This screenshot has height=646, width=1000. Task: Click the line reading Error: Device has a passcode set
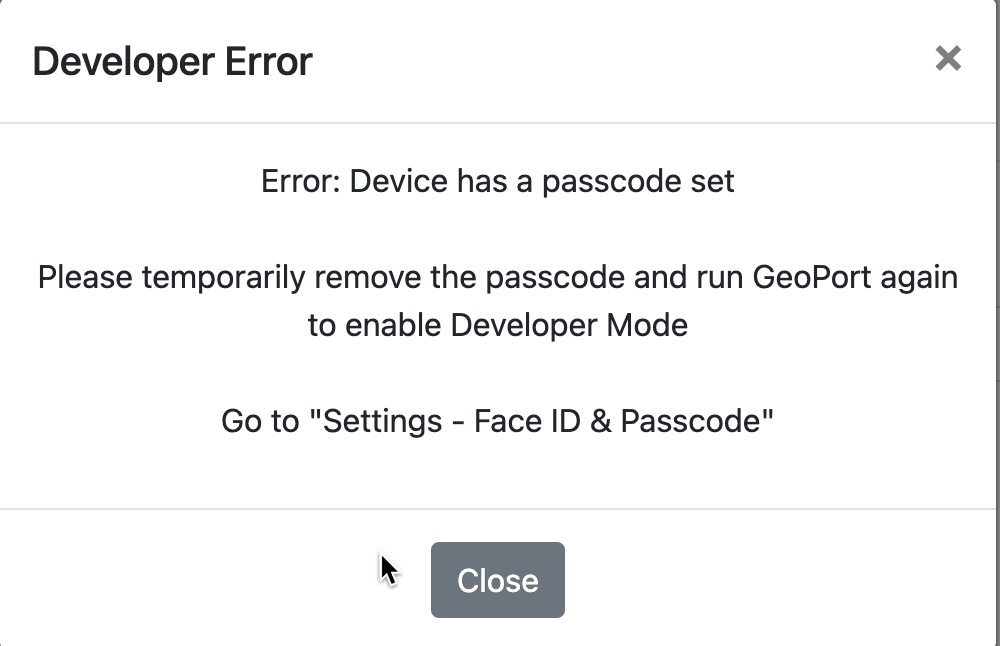click(497, 181)
